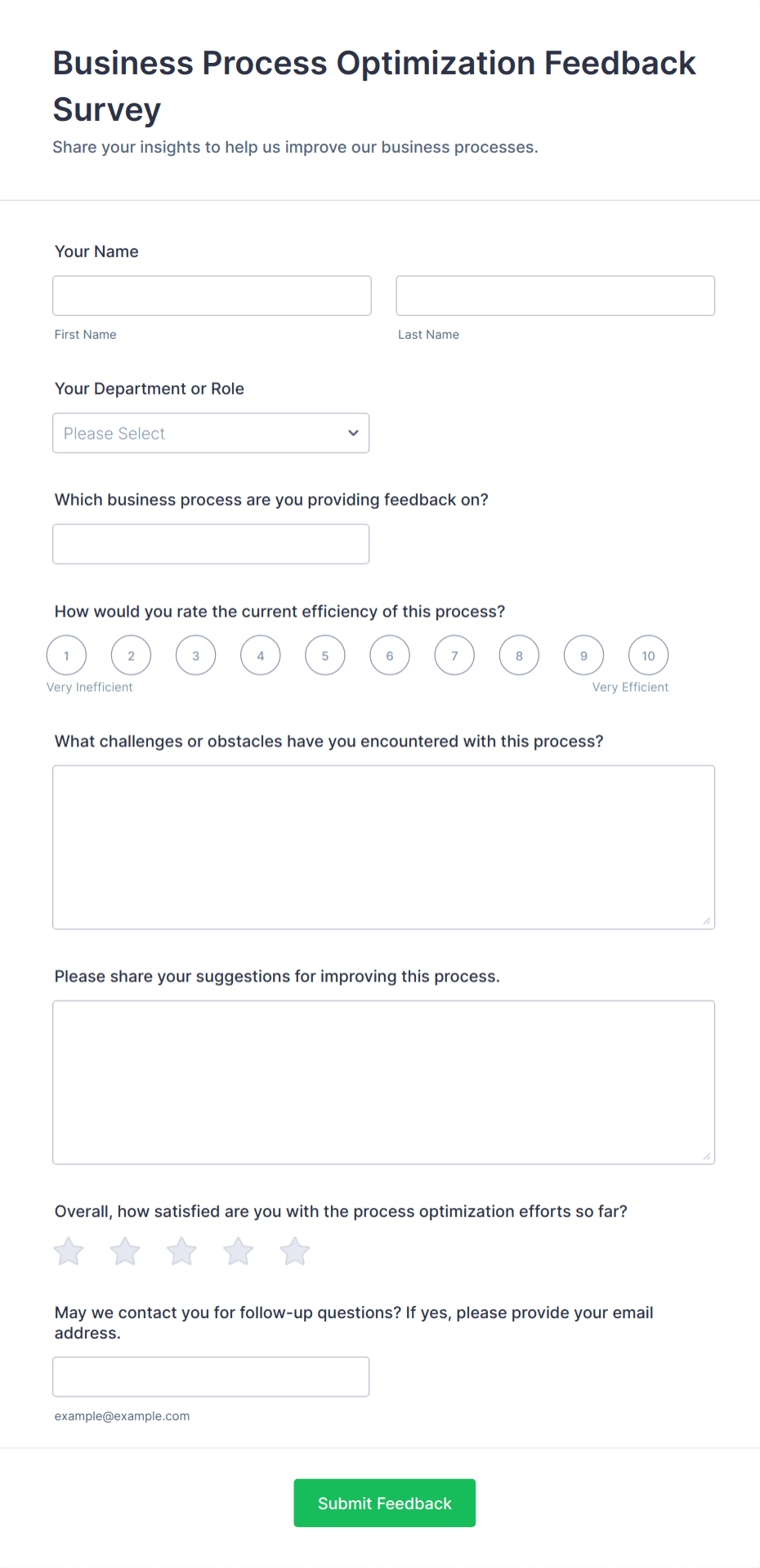
Task: Click the First Name input field
Action: tap(212, 296)
